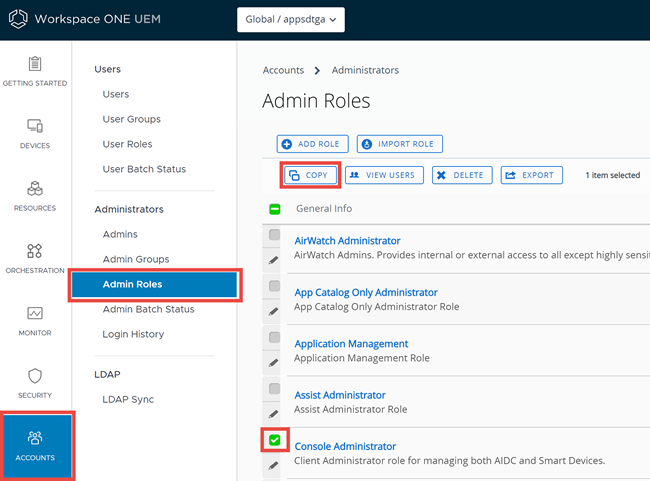Edit AirWatch Administrator pencil icon
The width and height of the screenshot is (650, 481).
coord(273,260)
